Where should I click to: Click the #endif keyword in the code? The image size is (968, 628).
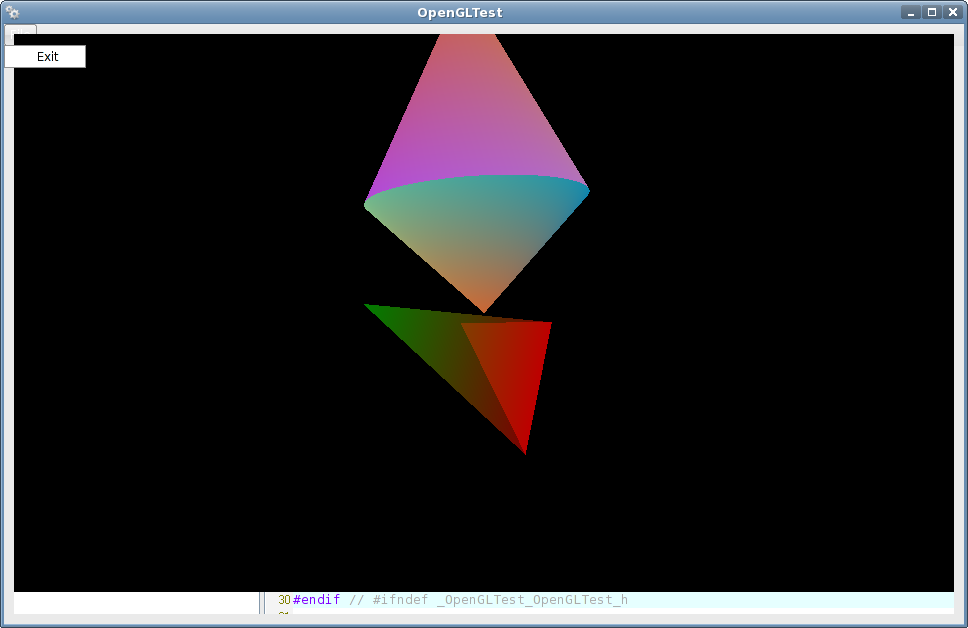pos(316,600)
